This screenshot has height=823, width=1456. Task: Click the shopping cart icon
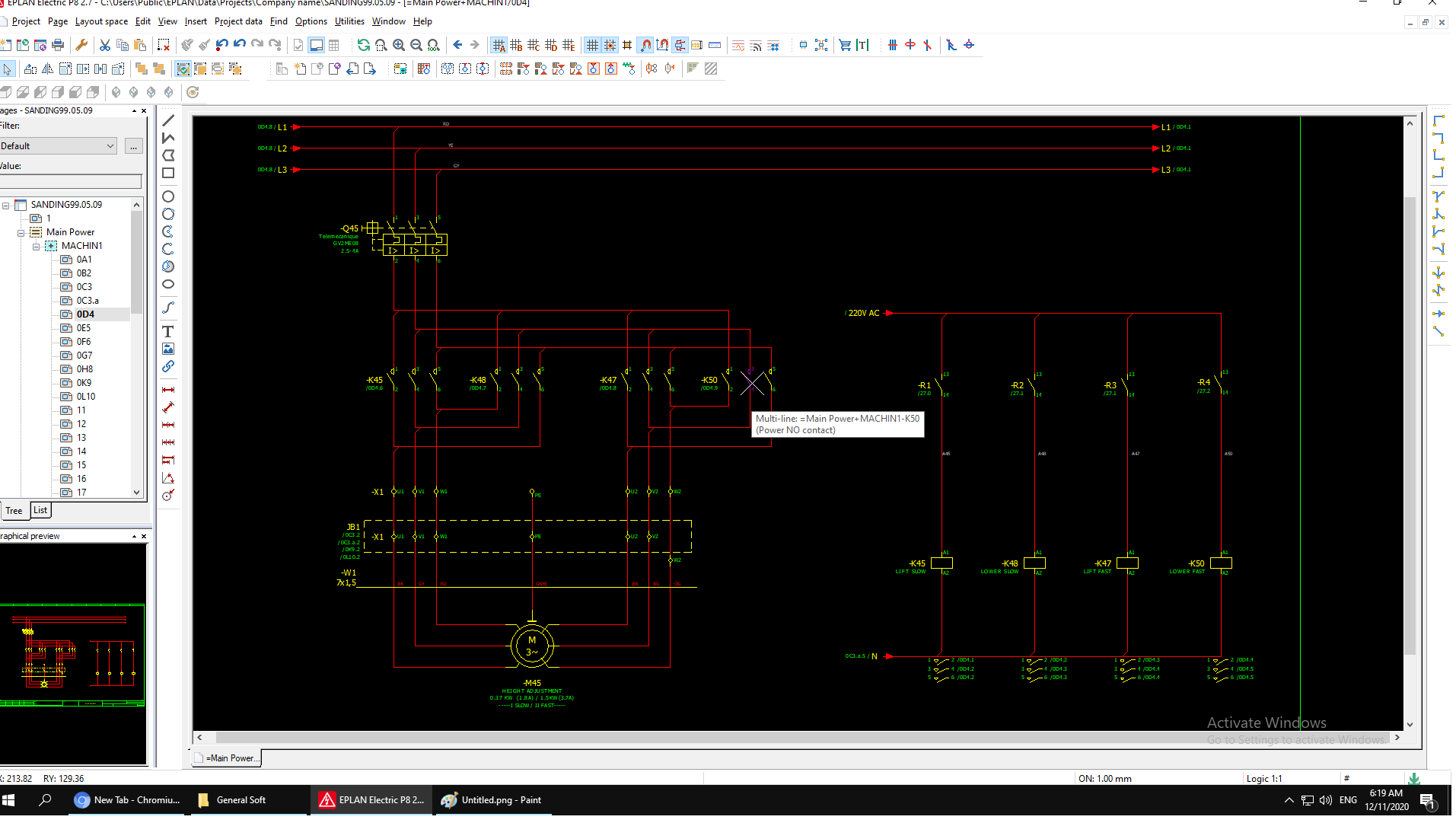pos(845,46)
